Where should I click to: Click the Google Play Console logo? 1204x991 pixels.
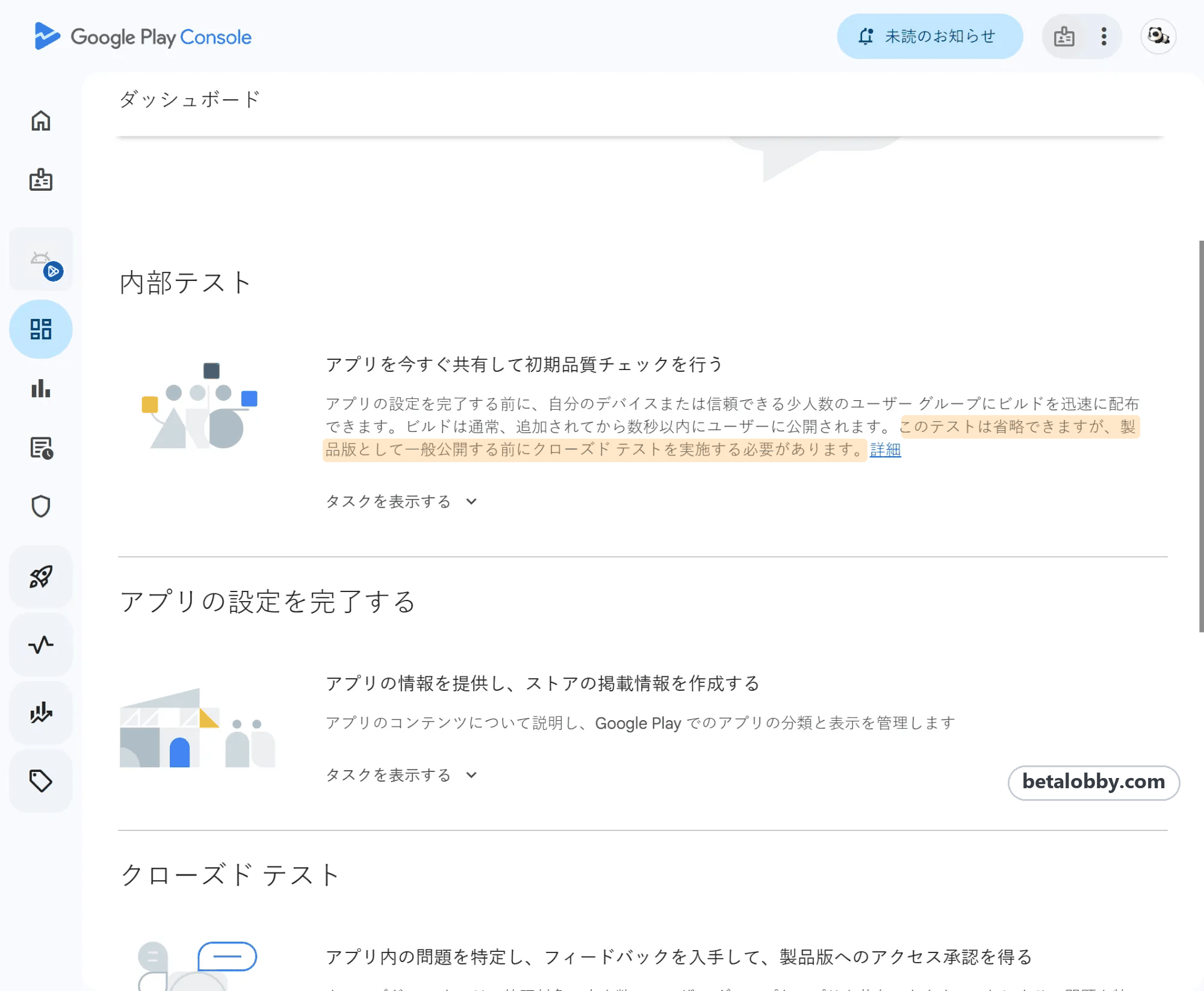point(143,37)
